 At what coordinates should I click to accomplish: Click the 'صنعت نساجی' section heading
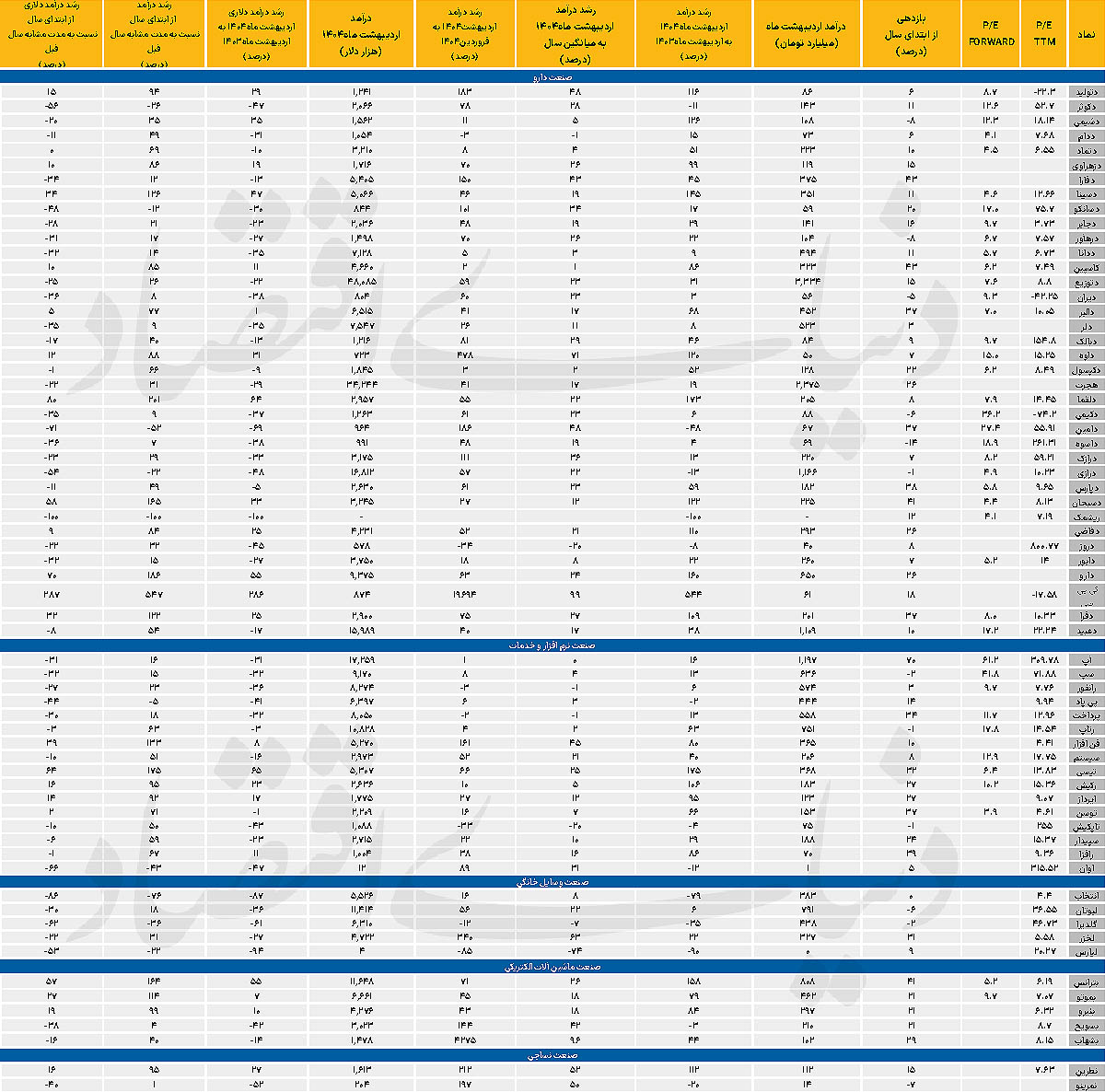552,1054
